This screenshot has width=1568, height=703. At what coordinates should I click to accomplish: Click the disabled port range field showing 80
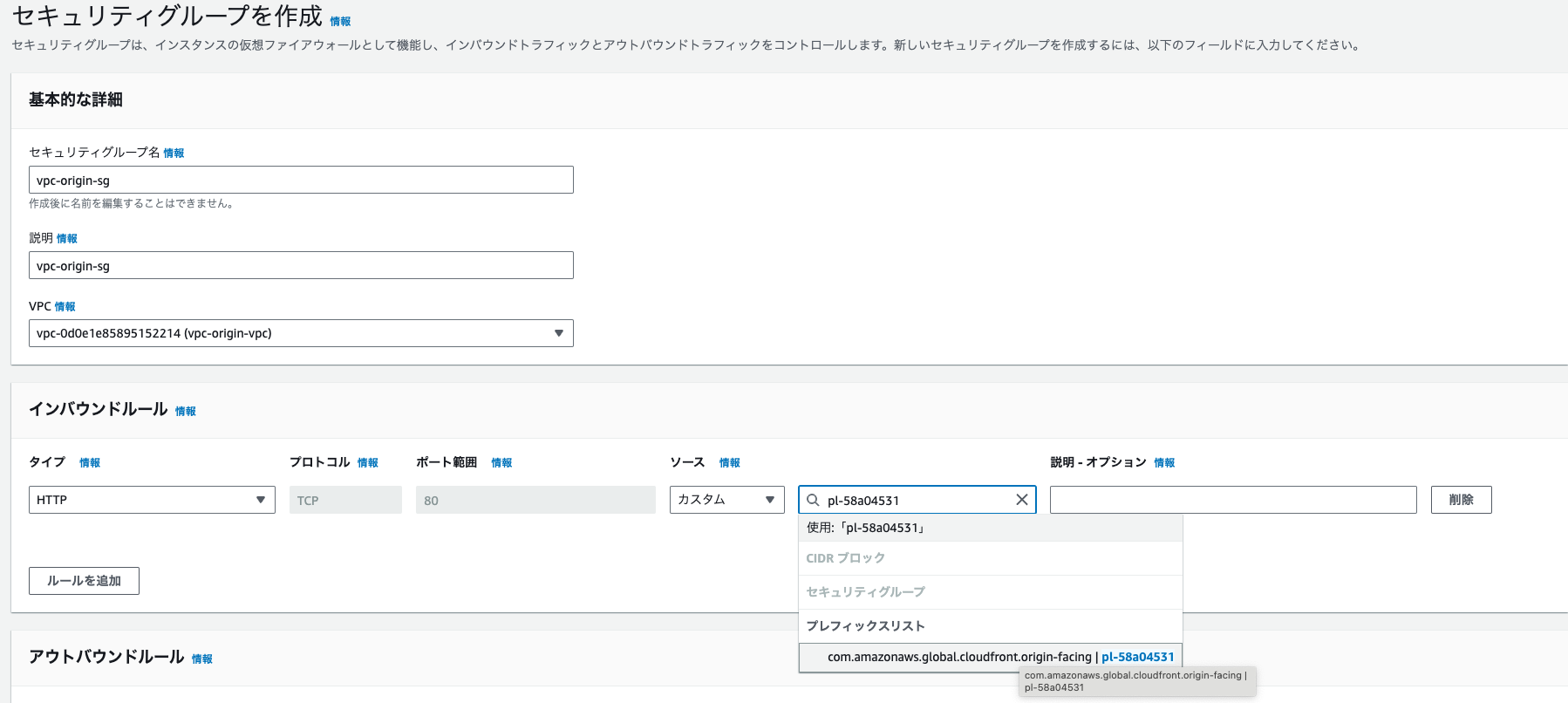coord(535,500)
